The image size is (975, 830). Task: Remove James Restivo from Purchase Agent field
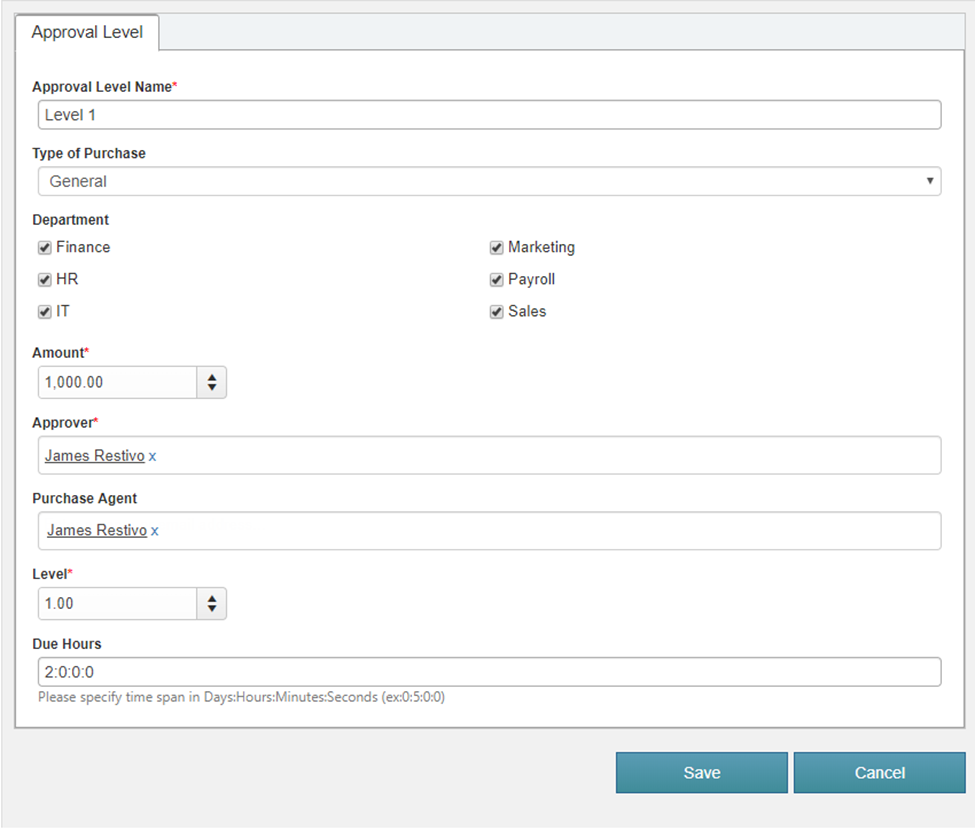pos(155,531)
